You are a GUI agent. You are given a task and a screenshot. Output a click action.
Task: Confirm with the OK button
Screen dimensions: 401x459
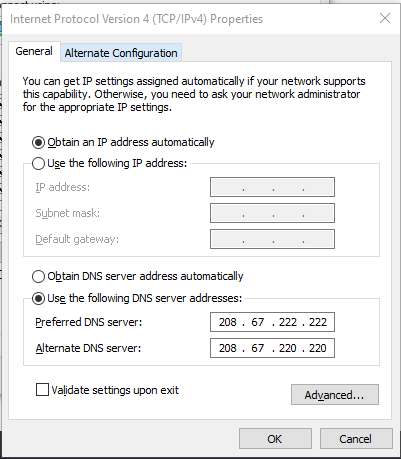point(275,439)
